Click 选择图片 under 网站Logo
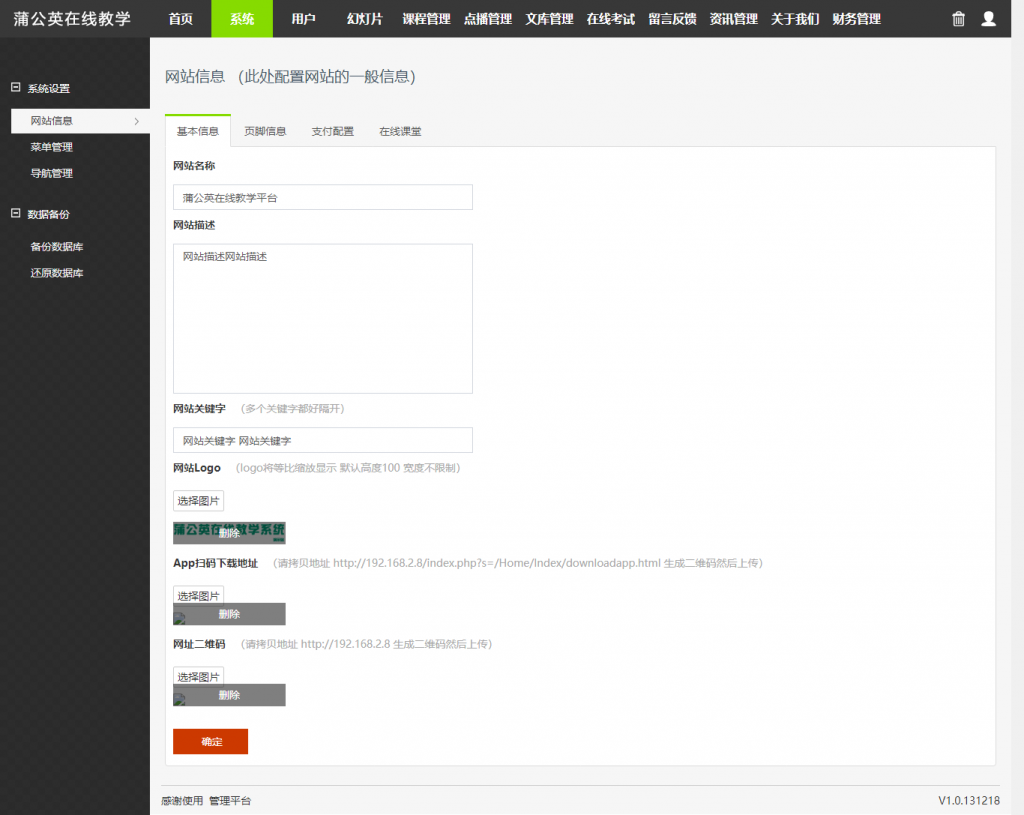The width and height of the screenshot is (1024, 815). [198, 501]
